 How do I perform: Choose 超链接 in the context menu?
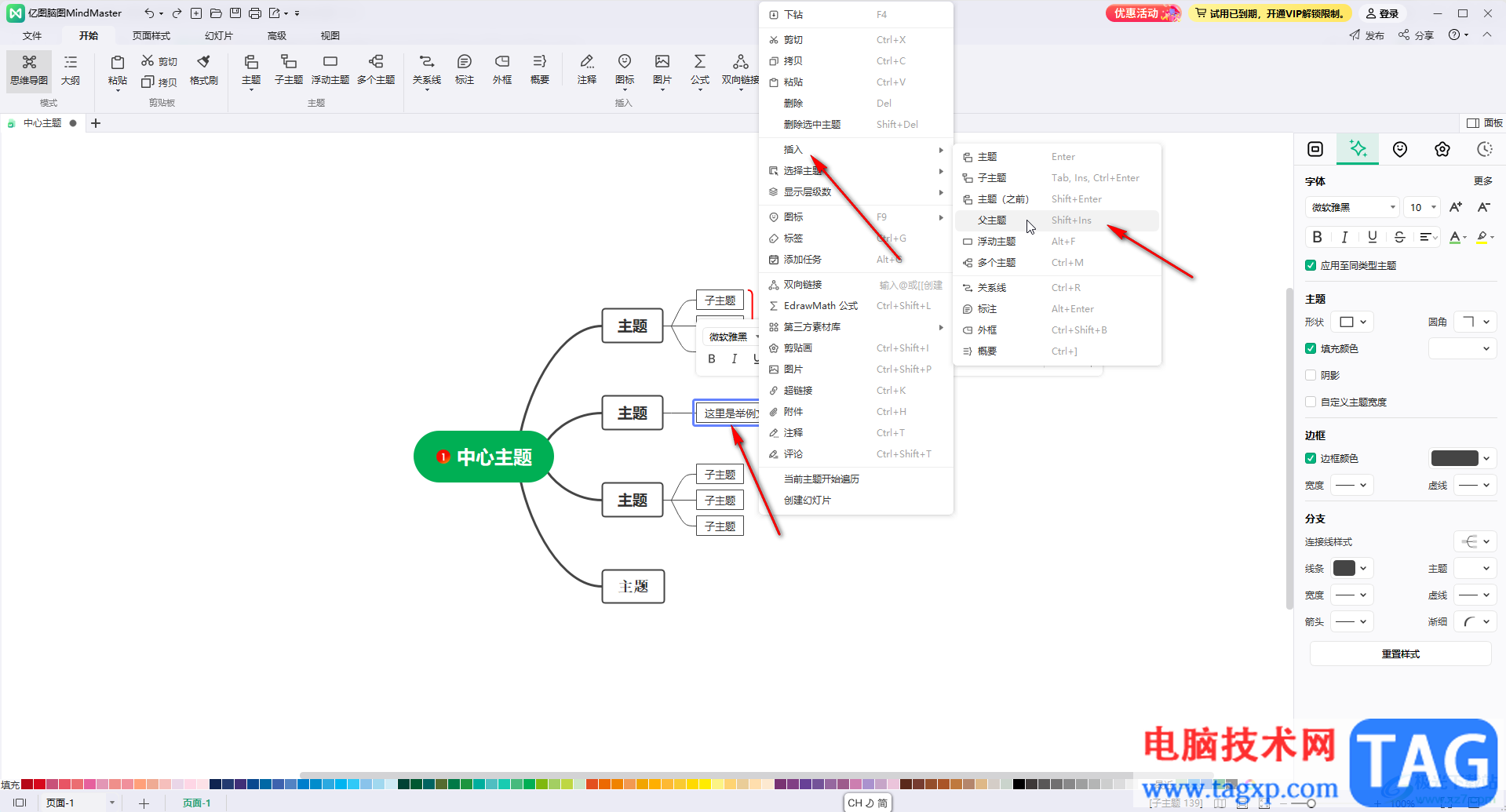point(856,390)
